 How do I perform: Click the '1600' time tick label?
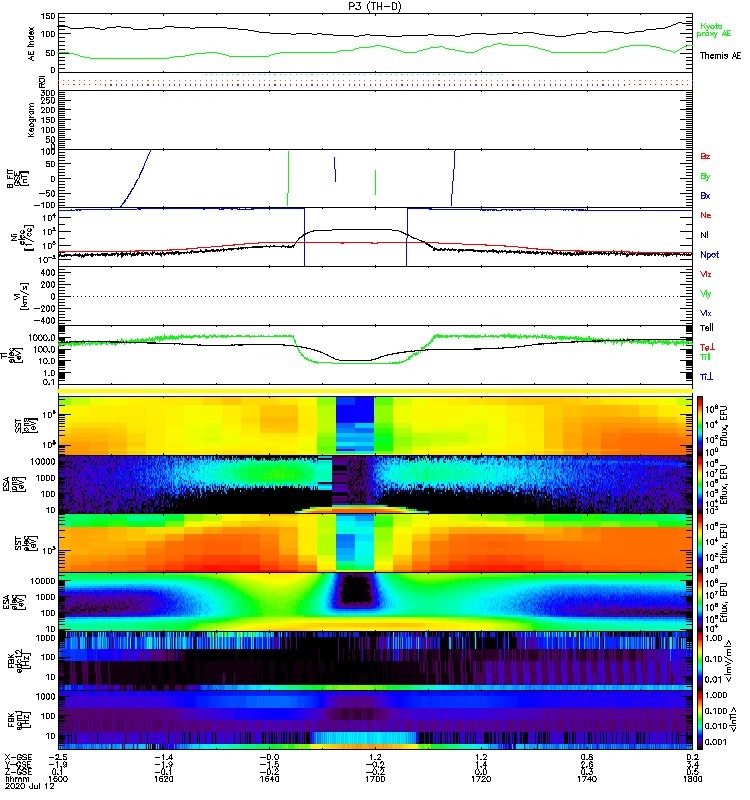coord(58,779)
